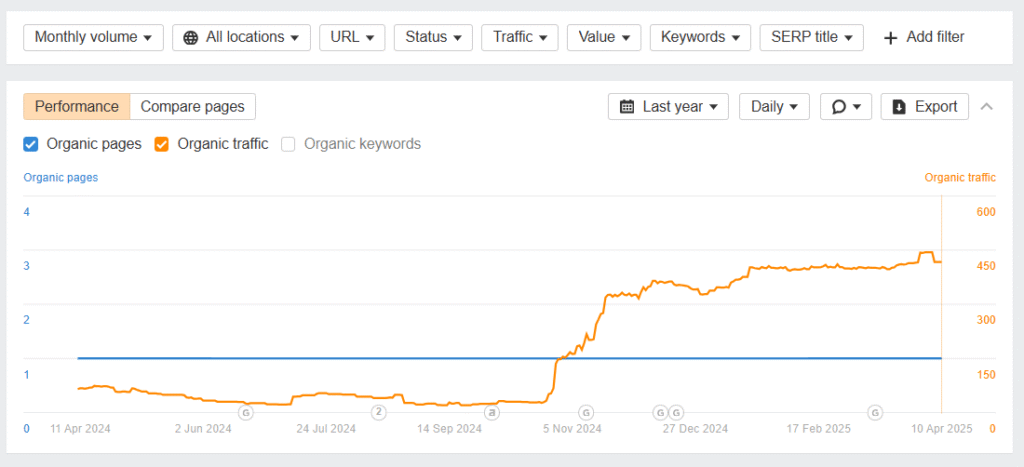Uncheck the Organic pages checkbox
The image size is (1024, 467).
coord(31,144)
